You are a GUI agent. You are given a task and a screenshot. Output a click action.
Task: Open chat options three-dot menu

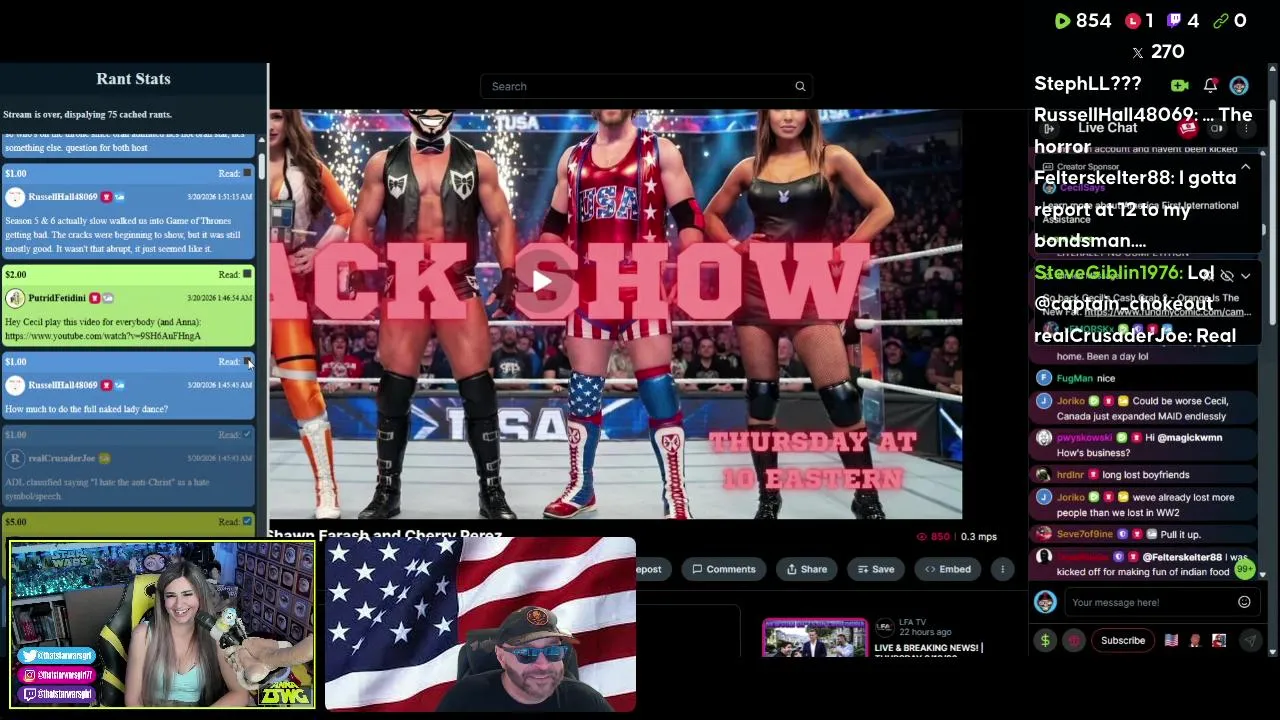pyautogui.click(x=1246, y=129)
